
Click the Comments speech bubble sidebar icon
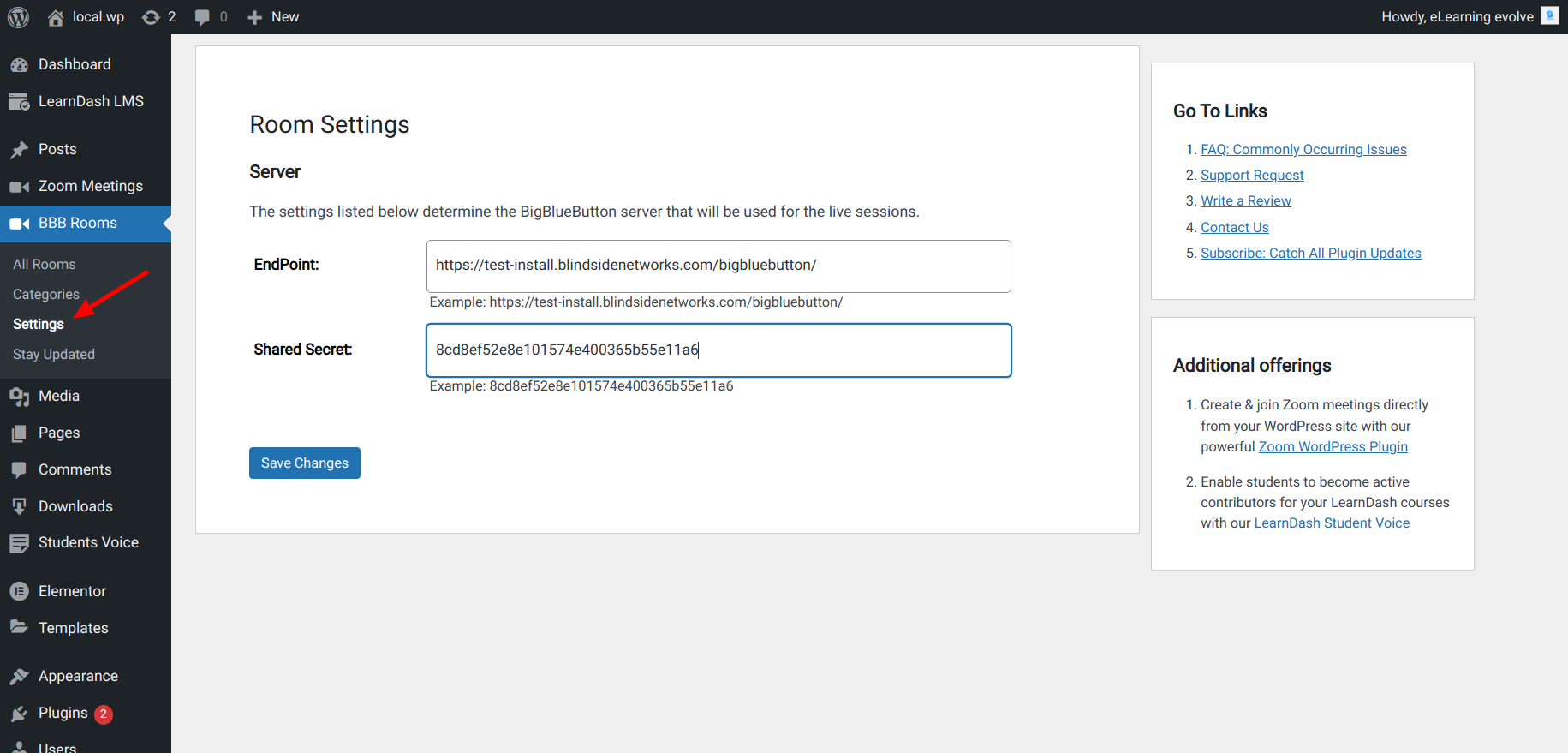coord(19,470)
